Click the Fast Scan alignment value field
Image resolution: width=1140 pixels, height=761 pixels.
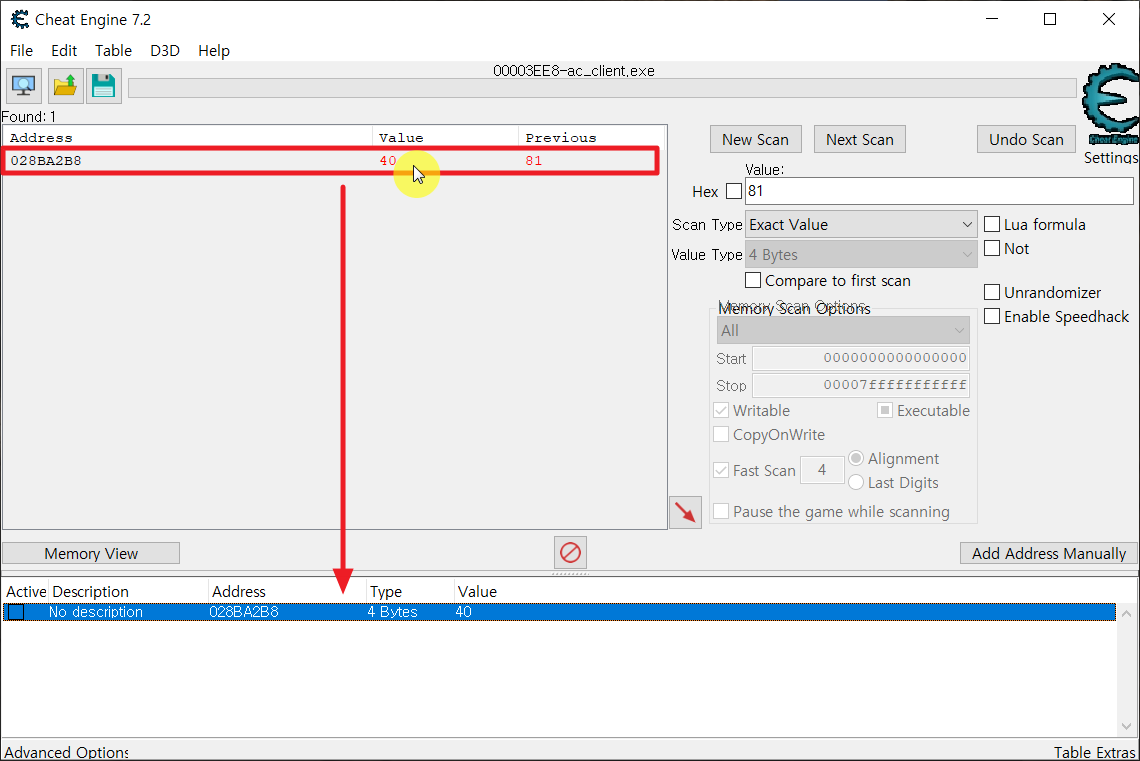click(x=822, y=470)
